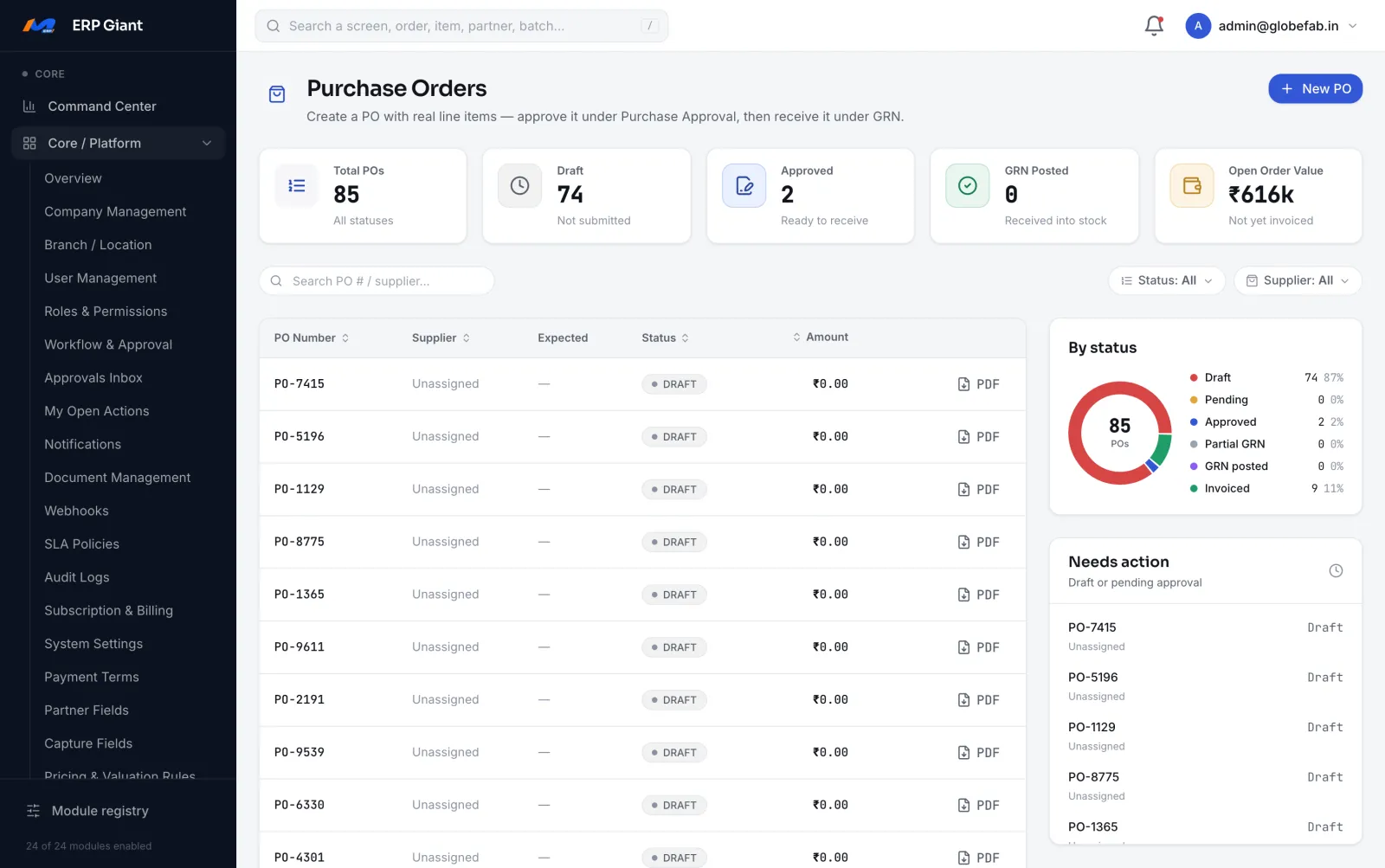Download PDF for PO-1129
1385x868 pixels.
pos(978,490)
